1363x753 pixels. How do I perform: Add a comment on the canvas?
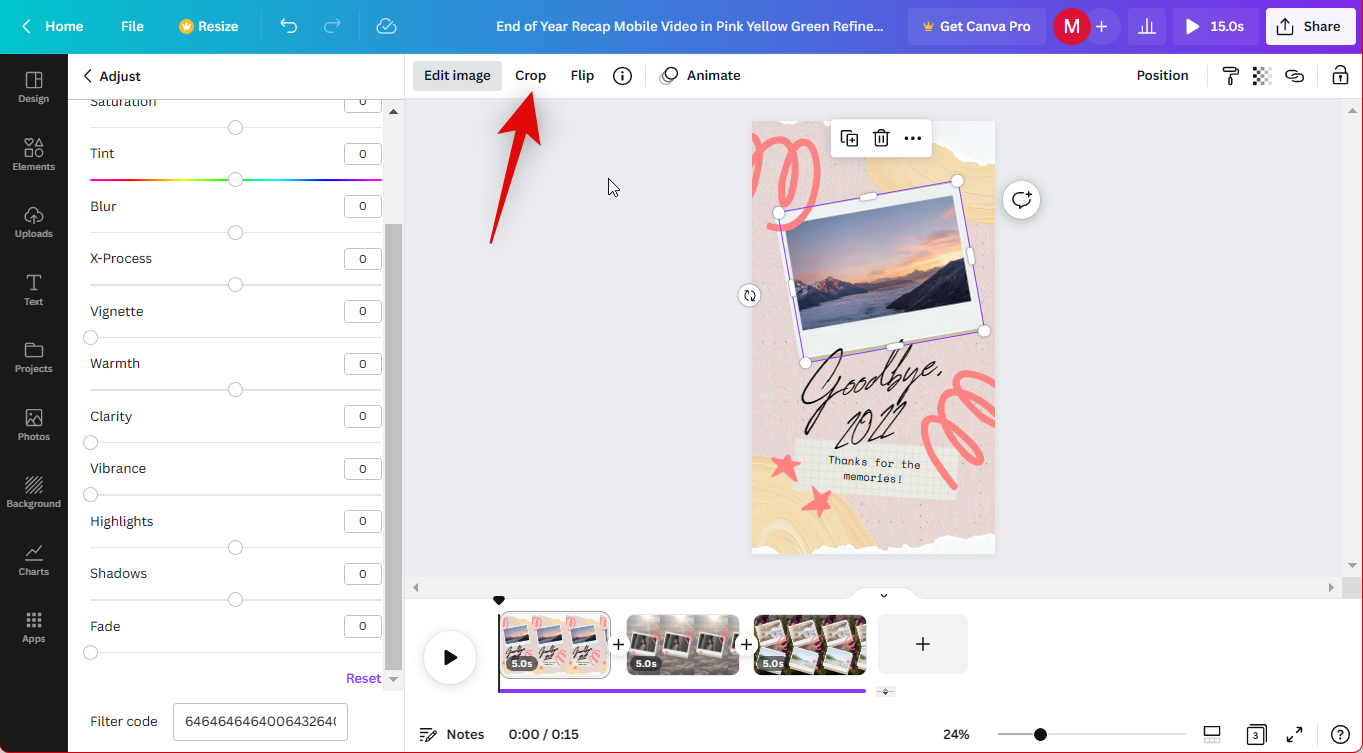(x=1021, y=200)
